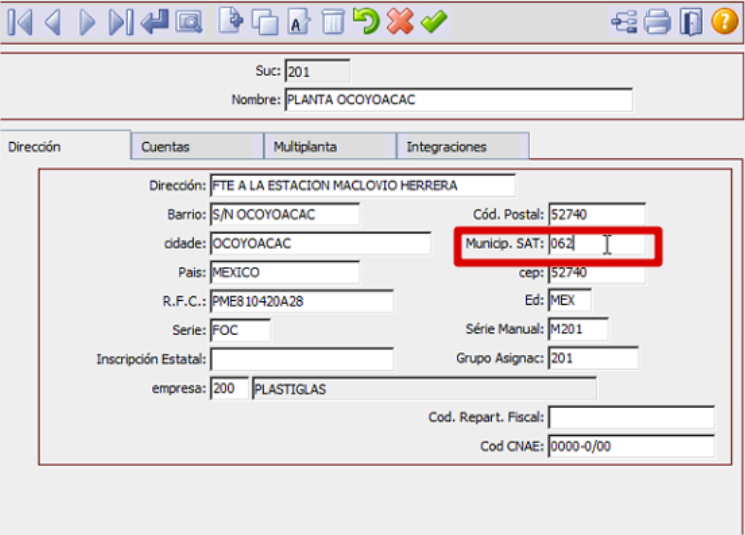Click the empty Cod. Repart. Fiscal field

coord(631,417)
